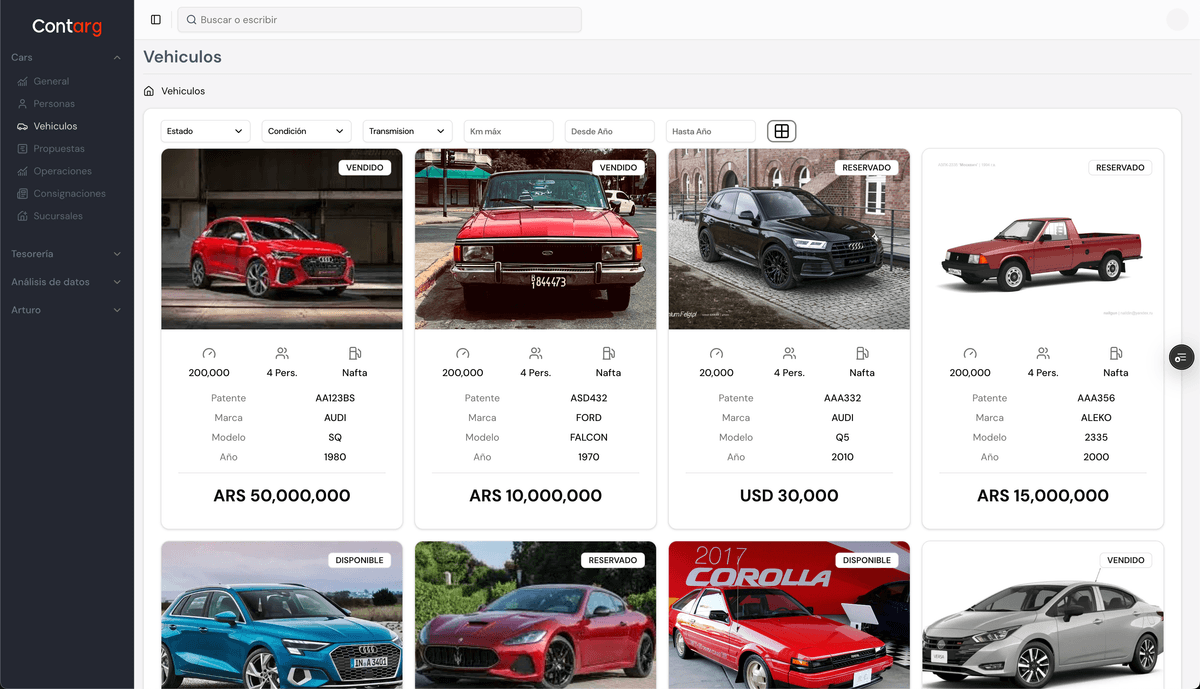Click the Propuestas sidebar icon
The width and height of the screenshot is (1200, 689).
(x=23, y=149)
